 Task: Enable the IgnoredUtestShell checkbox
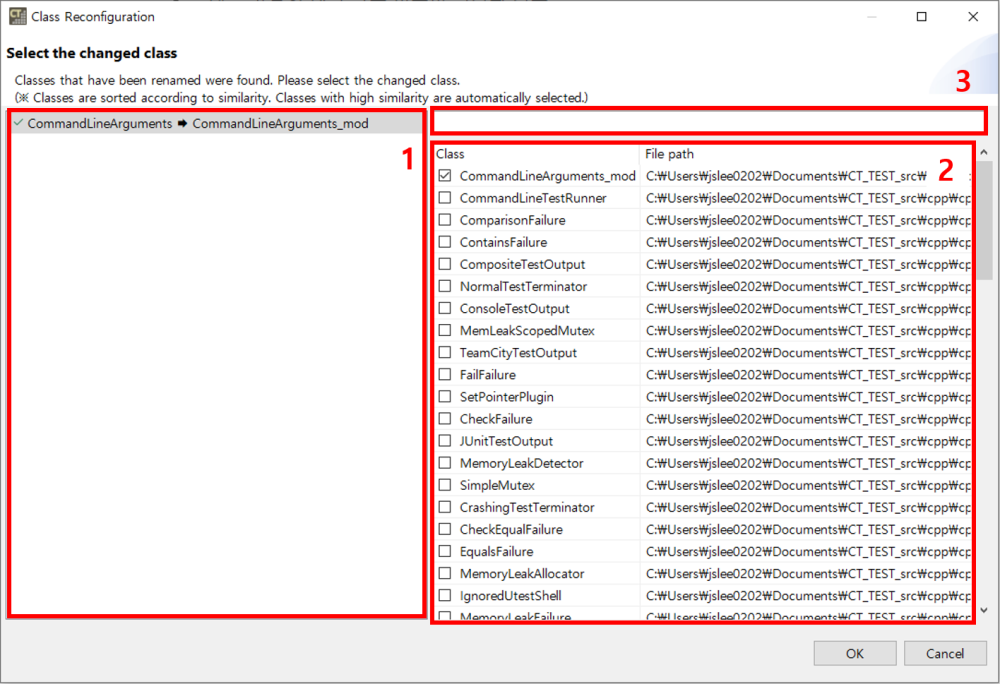445,595
